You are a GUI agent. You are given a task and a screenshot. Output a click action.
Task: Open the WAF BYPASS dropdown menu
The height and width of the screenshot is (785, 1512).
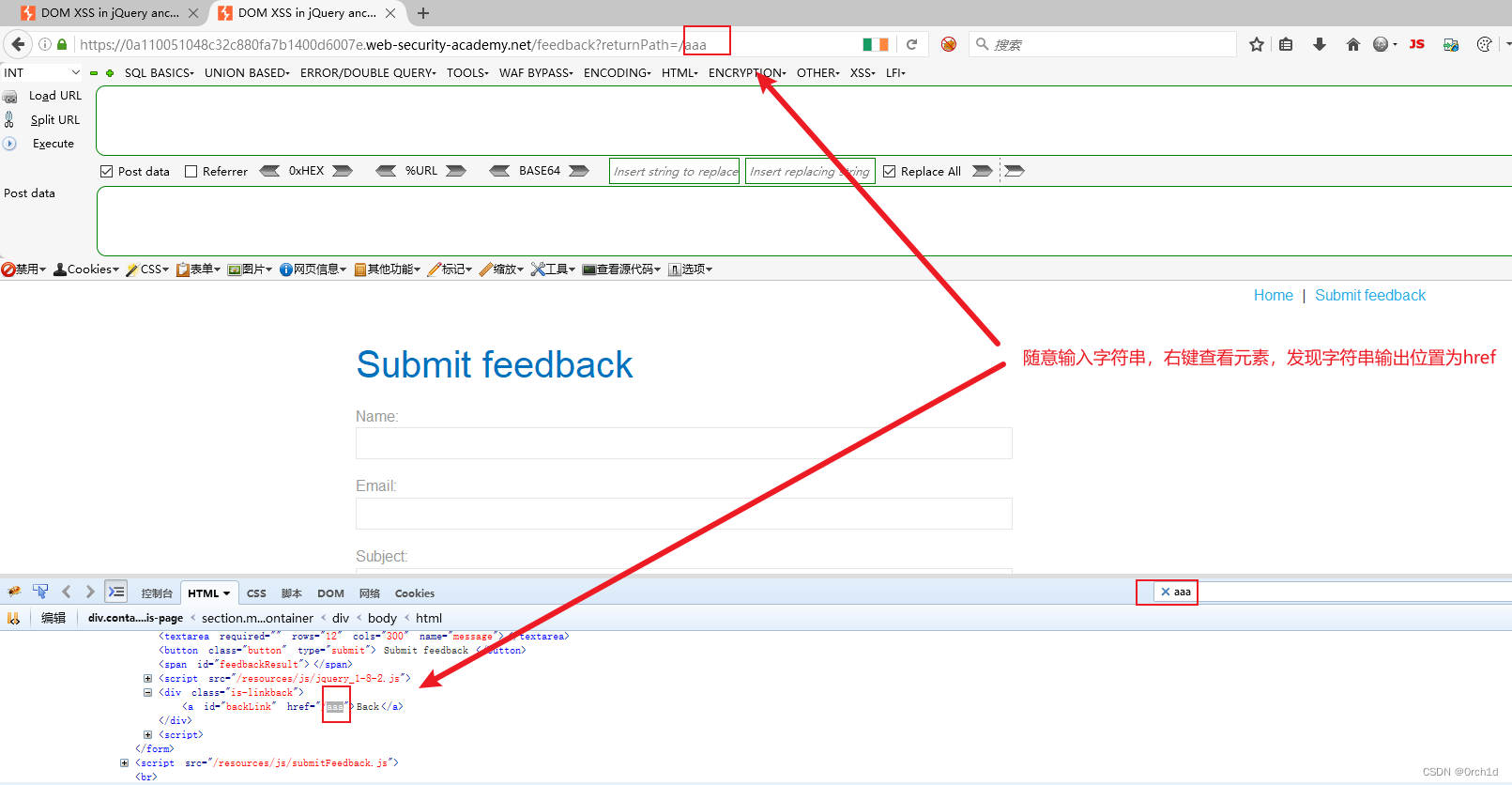[x=536, y=72]
